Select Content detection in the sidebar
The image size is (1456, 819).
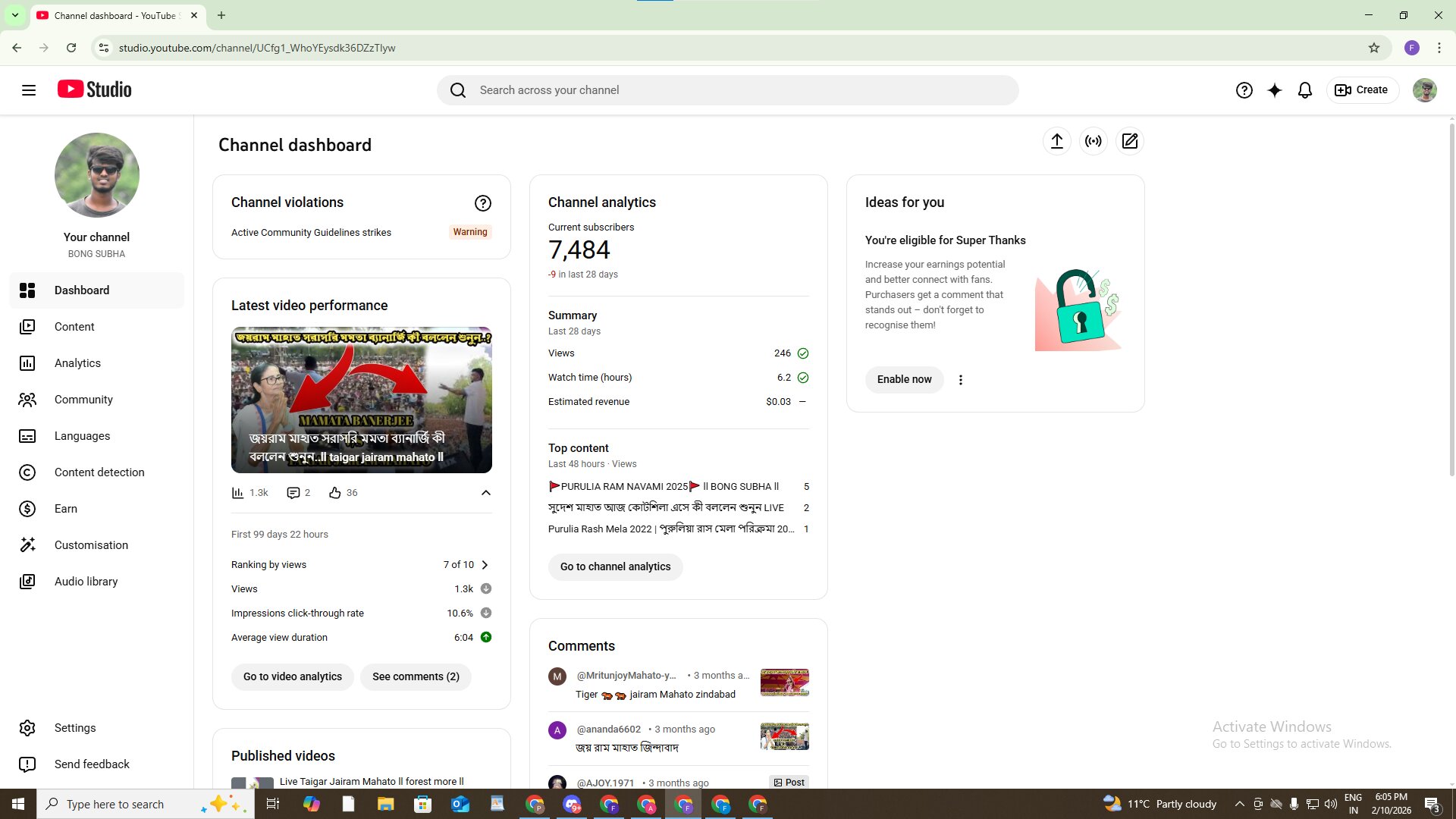point(99,472)
